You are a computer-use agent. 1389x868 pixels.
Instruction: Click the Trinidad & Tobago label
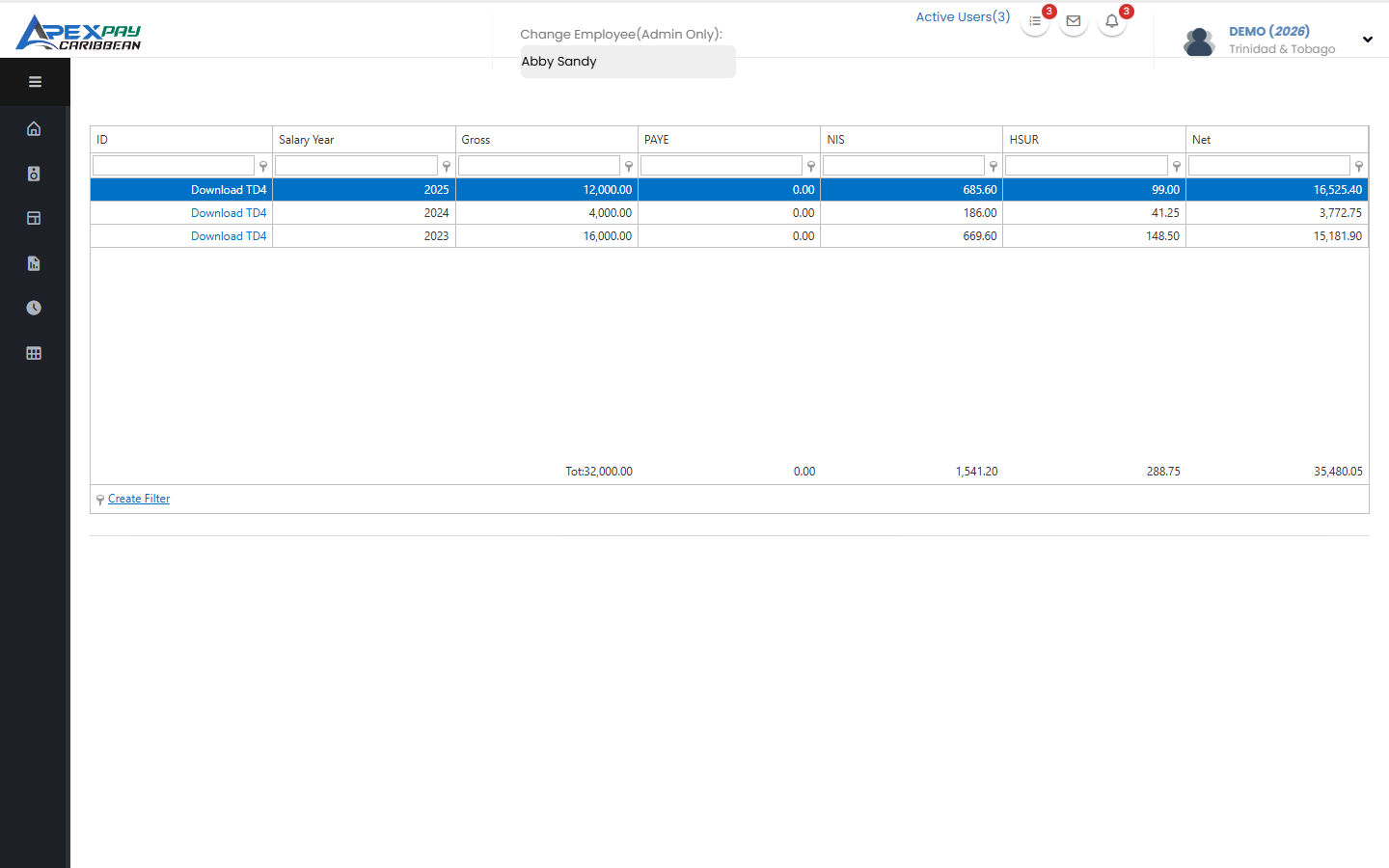coord(1282,49)
